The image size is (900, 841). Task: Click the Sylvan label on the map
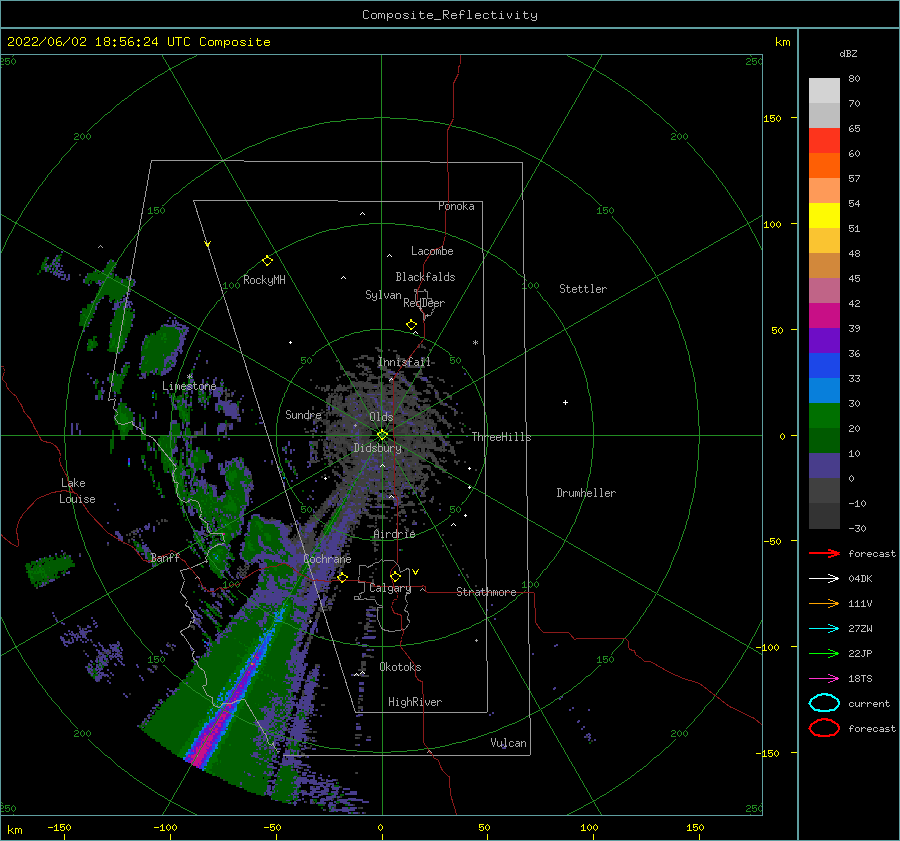point(383,295)
